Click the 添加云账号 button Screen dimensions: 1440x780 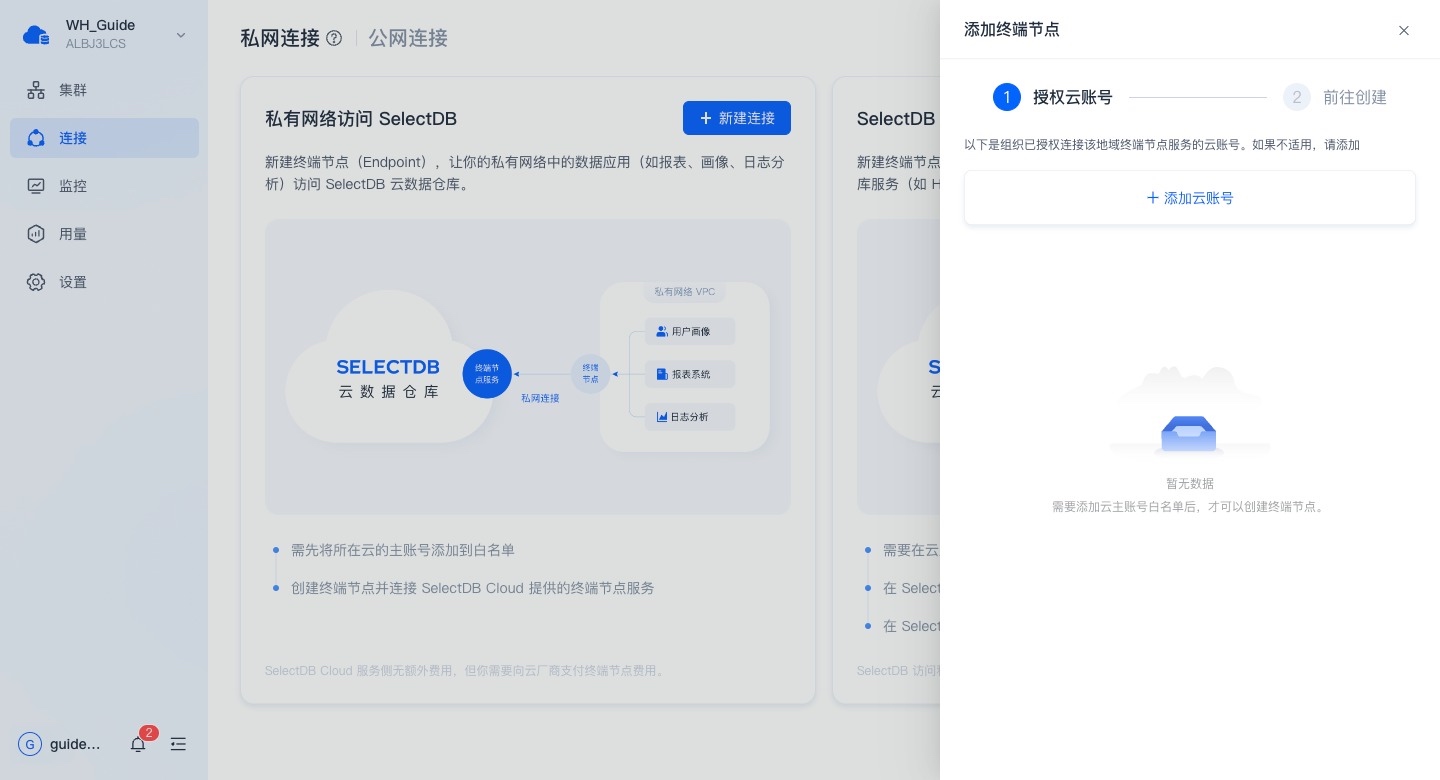coord(1190,198)
